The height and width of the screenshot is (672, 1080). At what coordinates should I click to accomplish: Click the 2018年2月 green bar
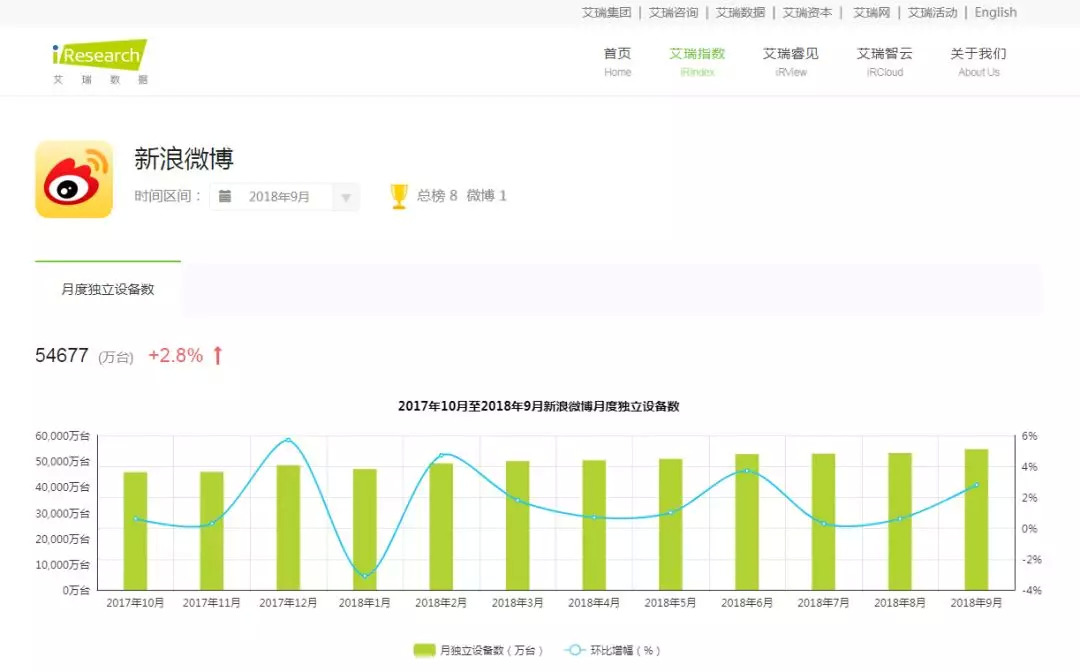click(441, 527)
